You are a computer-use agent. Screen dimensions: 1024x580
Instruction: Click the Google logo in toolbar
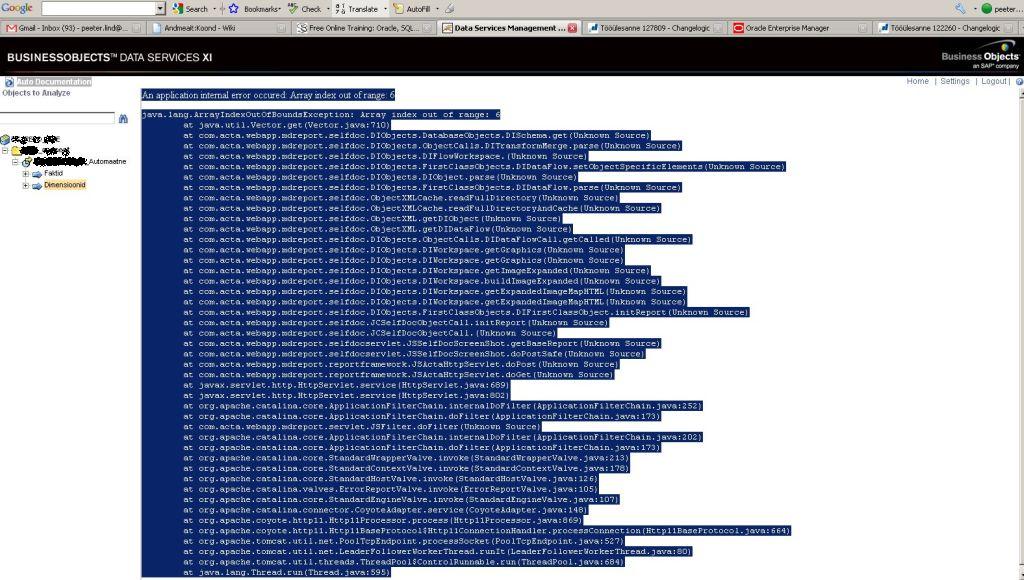pos(17,8)
